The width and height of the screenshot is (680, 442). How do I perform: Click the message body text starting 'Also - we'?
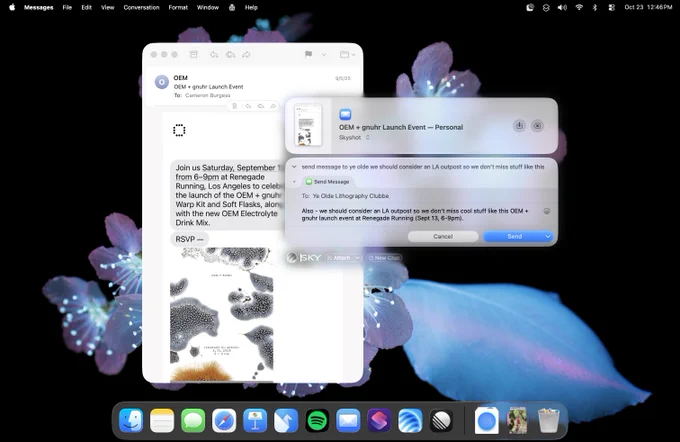(415, 214)
